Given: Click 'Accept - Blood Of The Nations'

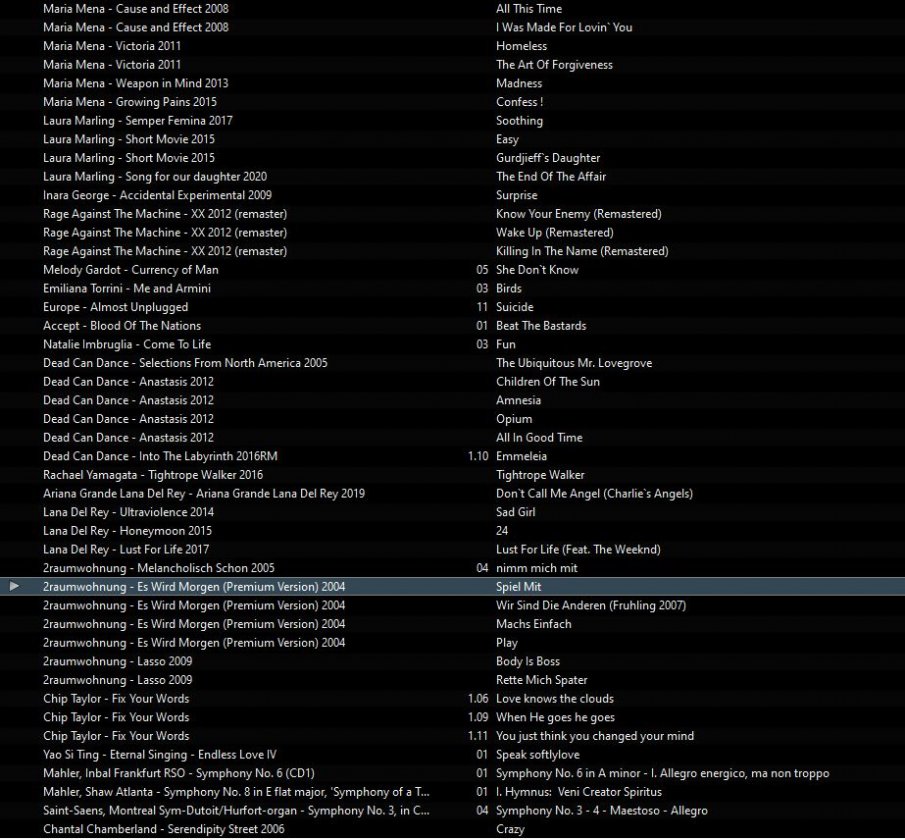Looking at the screenshot, I should pyautogui.click(x=122, y=326).
